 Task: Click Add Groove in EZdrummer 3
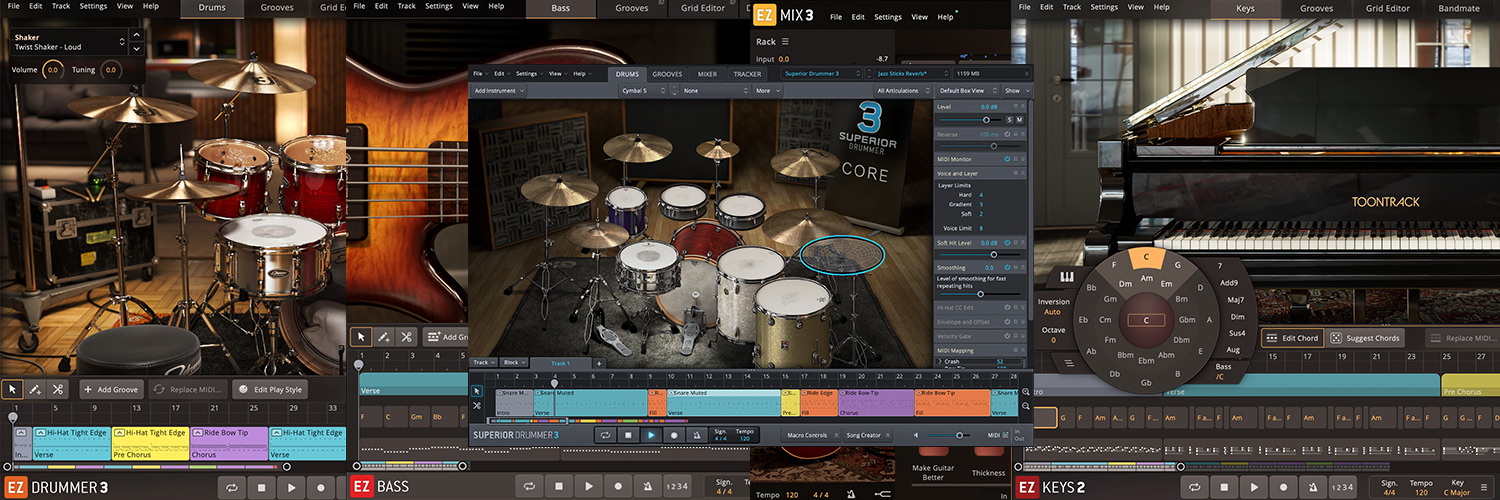[x=112, y=389]
